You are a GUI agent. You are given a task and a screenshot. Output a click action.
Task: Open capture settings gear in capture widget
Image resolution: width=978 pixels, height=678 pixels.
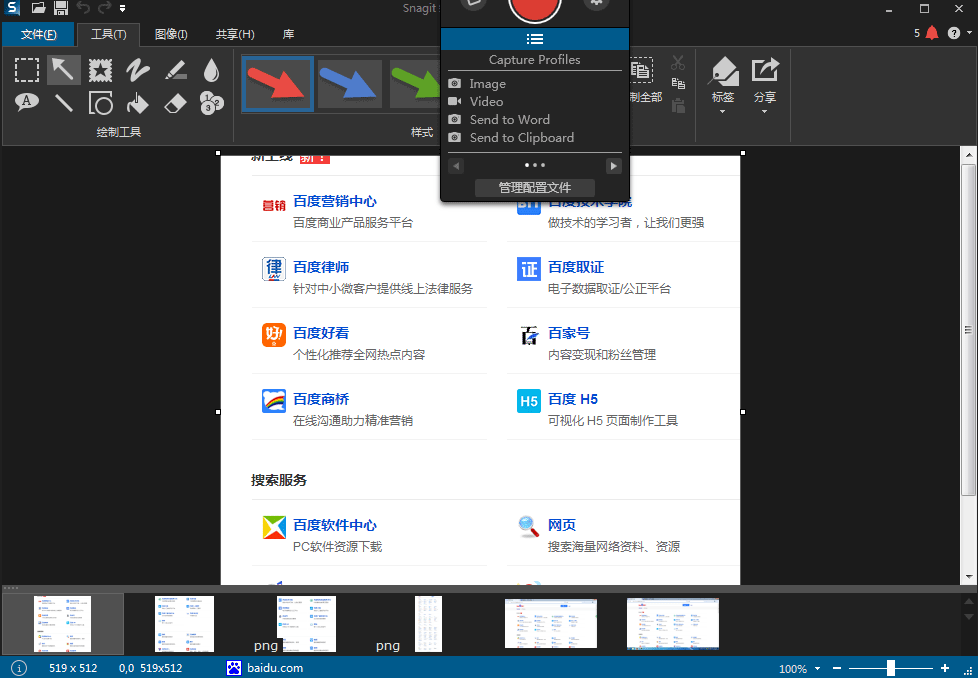click(596, 3)
